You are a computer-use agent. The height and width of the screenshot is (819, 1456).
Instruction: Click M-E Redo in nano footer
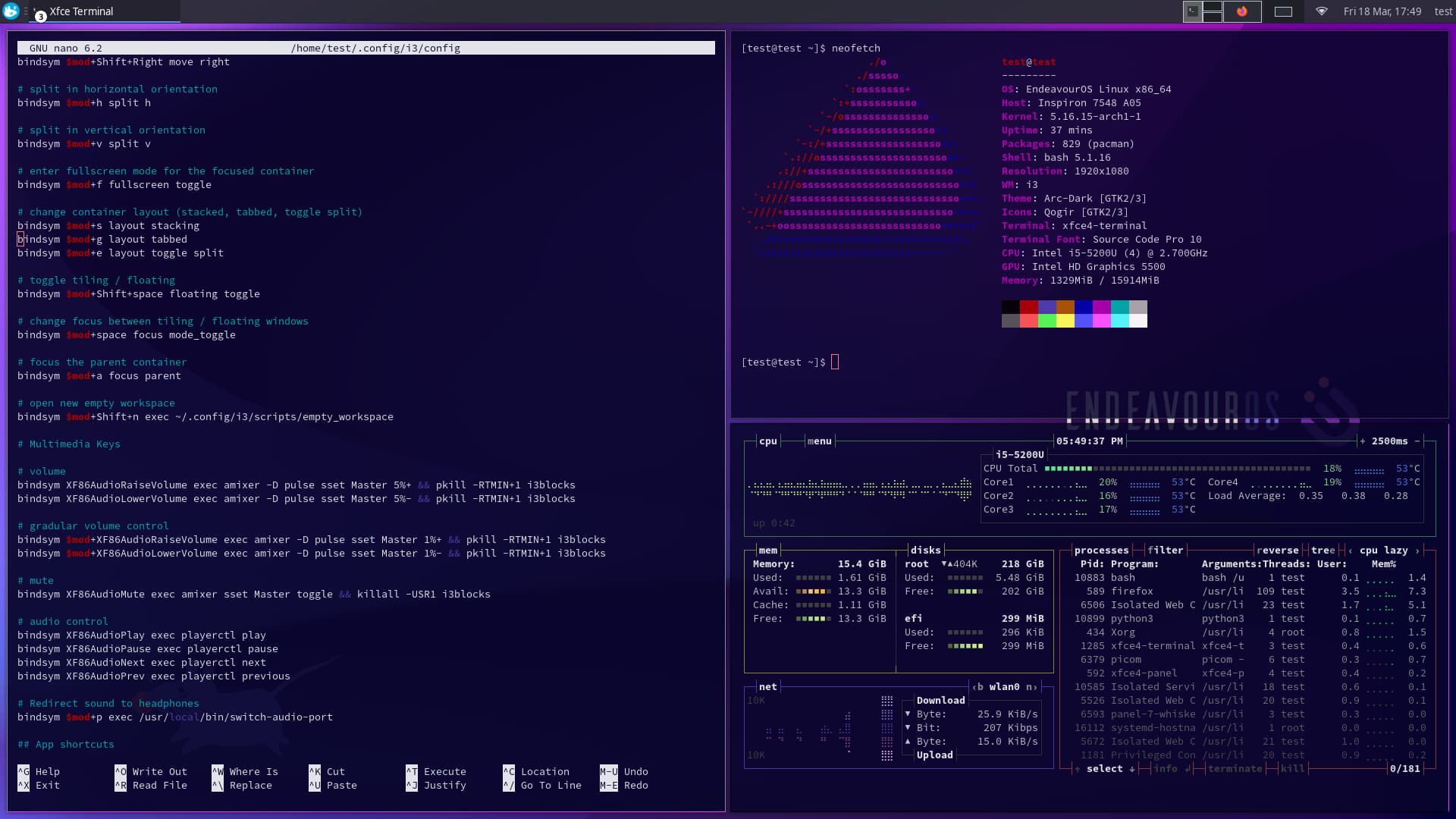[x=624, y=786]
